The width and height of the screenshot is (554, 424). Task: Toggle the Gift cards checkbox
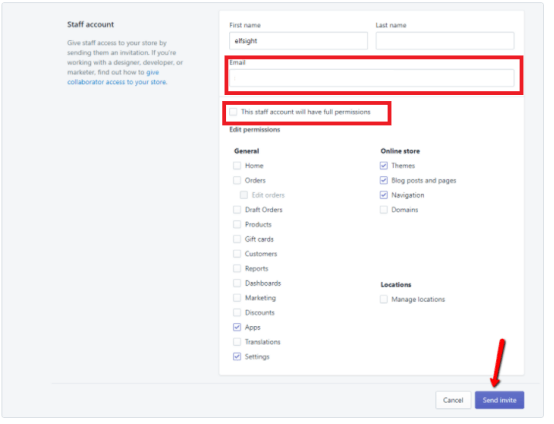tap(237, 239)
